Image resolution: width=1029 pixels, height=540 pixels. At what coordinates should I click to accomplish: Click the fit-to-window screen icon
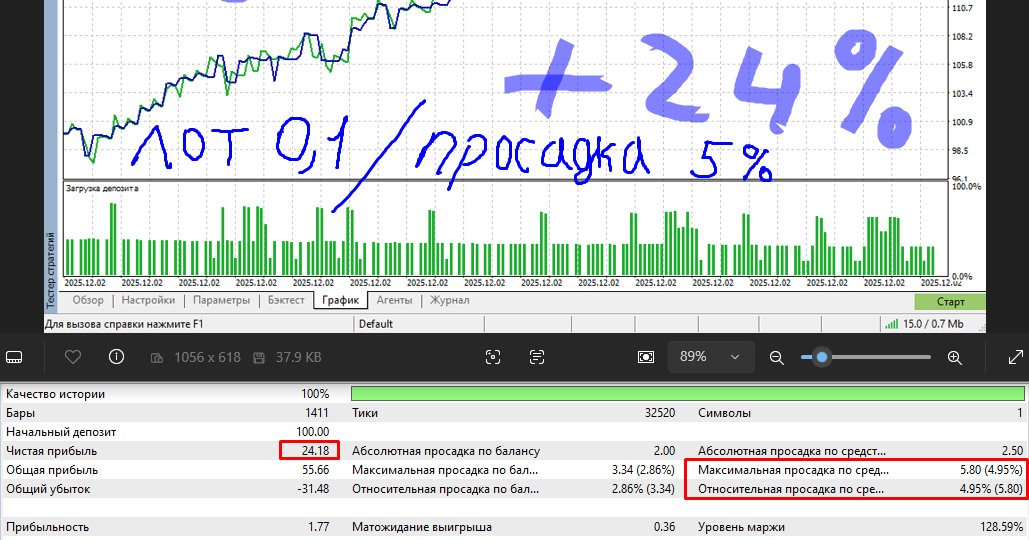(x=646, y=357)
